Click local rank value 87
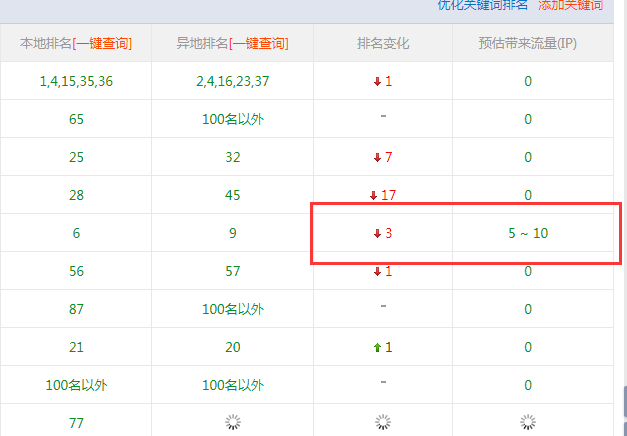This screenshot has height=436, width=627. (x=76, y=309)
